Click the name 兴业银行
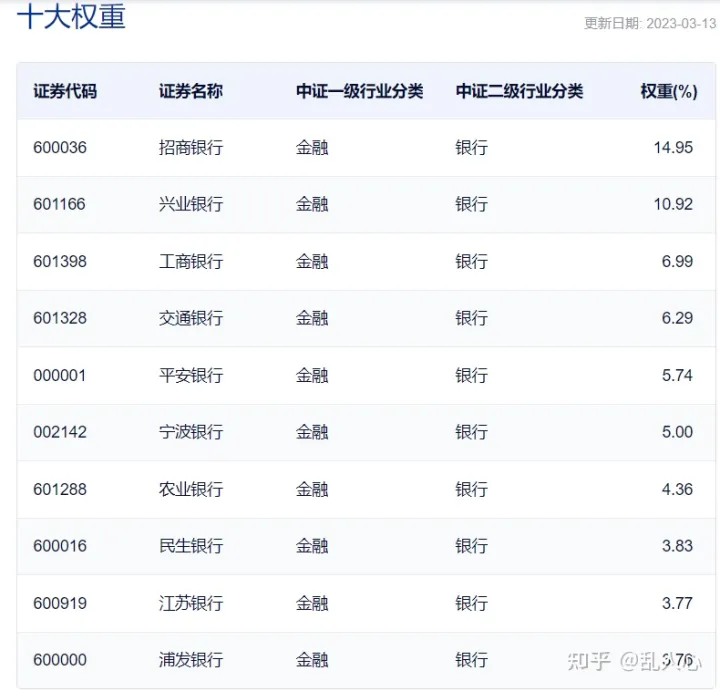 [x=191, y=204]
